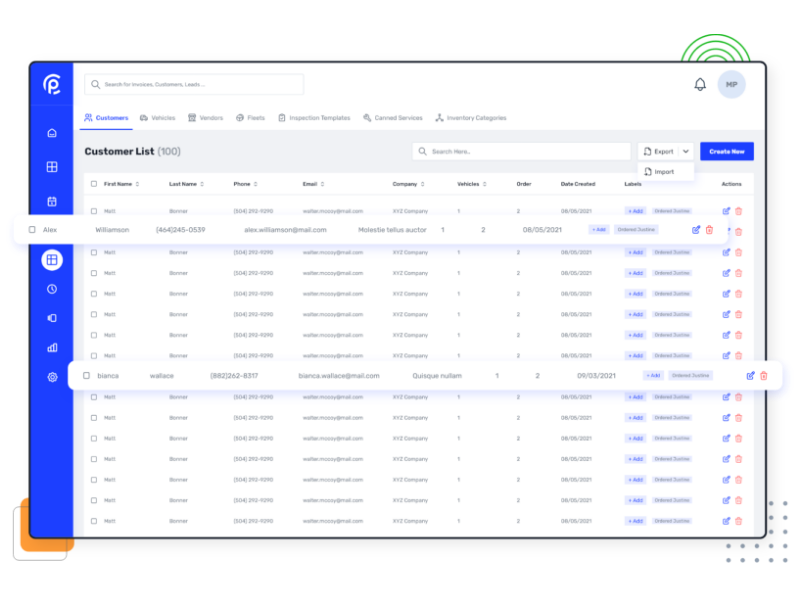This screenshot has width=800, height=600.
Task: Click the Search Here field above the table
Action: click(520, 151)
